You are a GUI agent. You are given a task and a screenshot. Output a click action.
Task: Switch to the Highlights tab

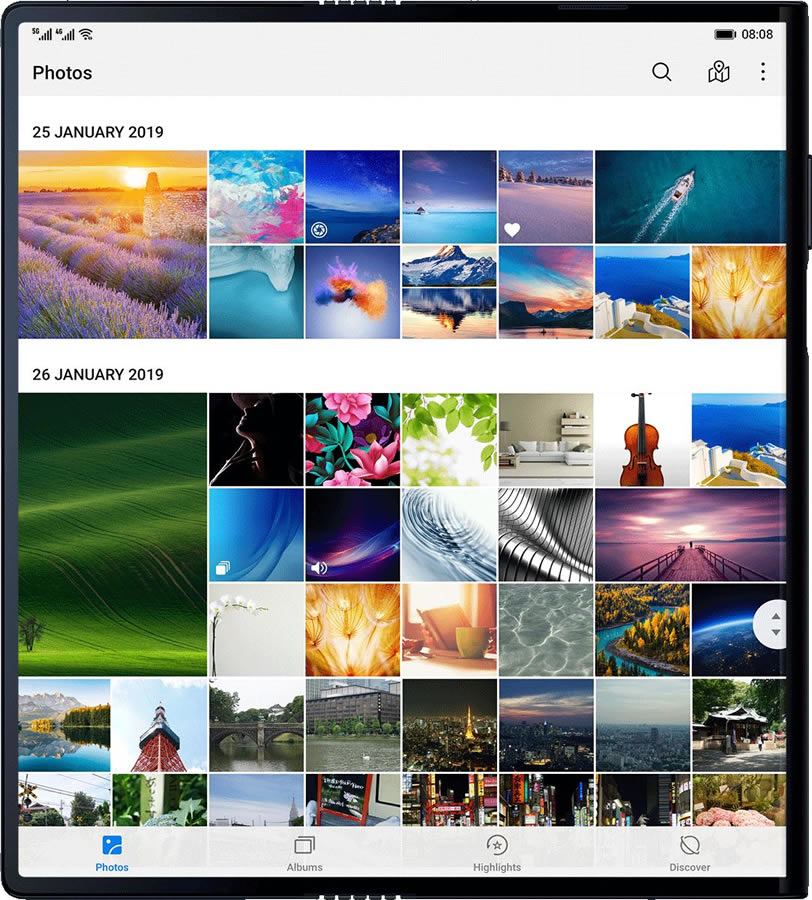click(x=497, y=853)
